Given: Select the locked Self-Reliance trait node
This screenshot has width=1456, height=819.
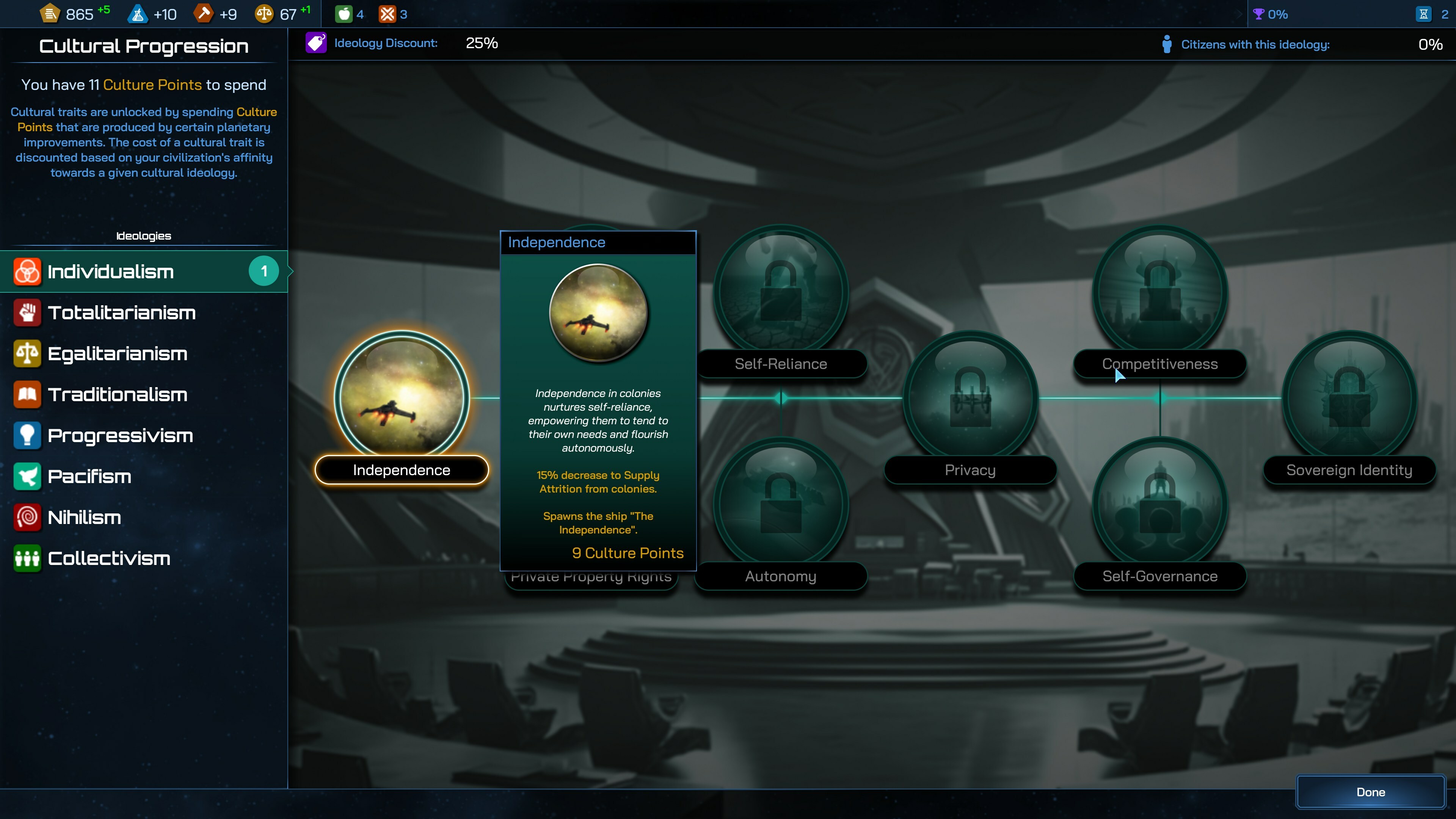Looking at the screenshot, I should [x=781, y=291].
